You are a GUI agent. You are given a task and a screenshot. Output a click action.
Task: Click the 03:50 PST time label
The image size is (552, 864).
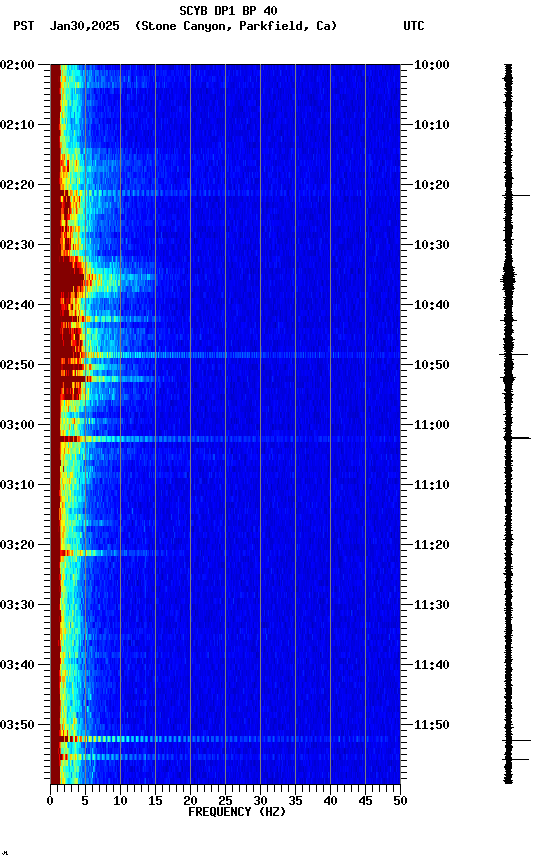[x=17, y=725]
